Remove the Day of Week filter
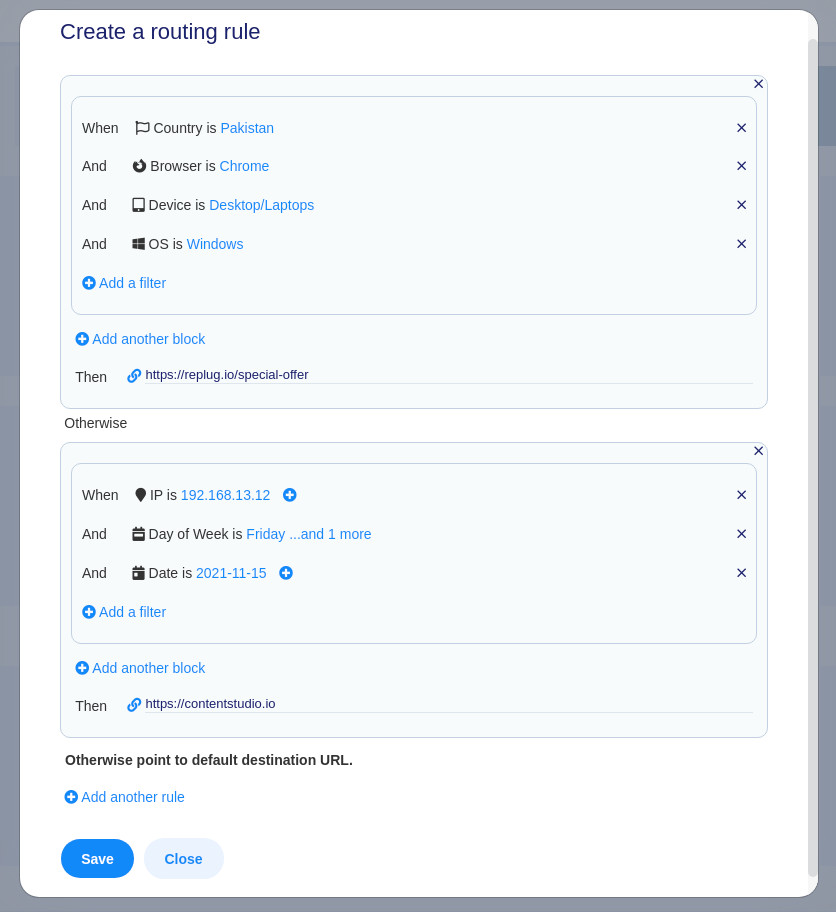 point(741,534)
